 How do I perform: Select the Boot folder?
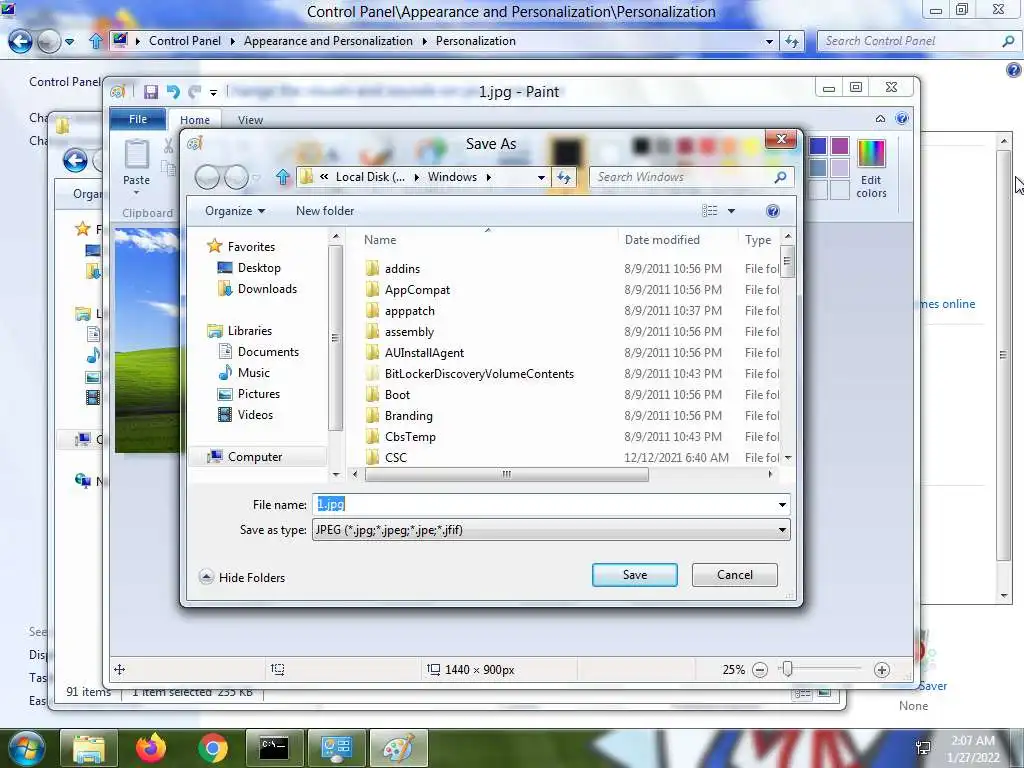(397, 394)
